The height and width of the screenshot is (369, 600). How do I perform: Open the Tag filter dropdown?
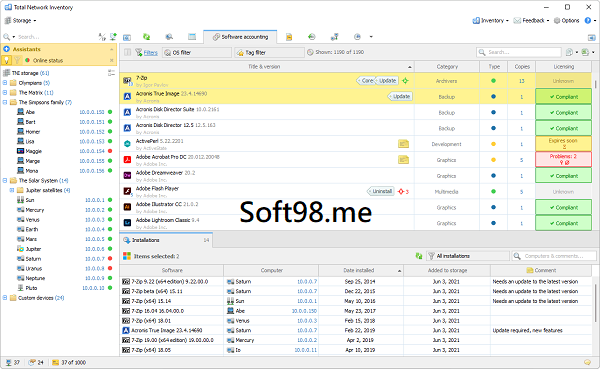click(269, 52)
